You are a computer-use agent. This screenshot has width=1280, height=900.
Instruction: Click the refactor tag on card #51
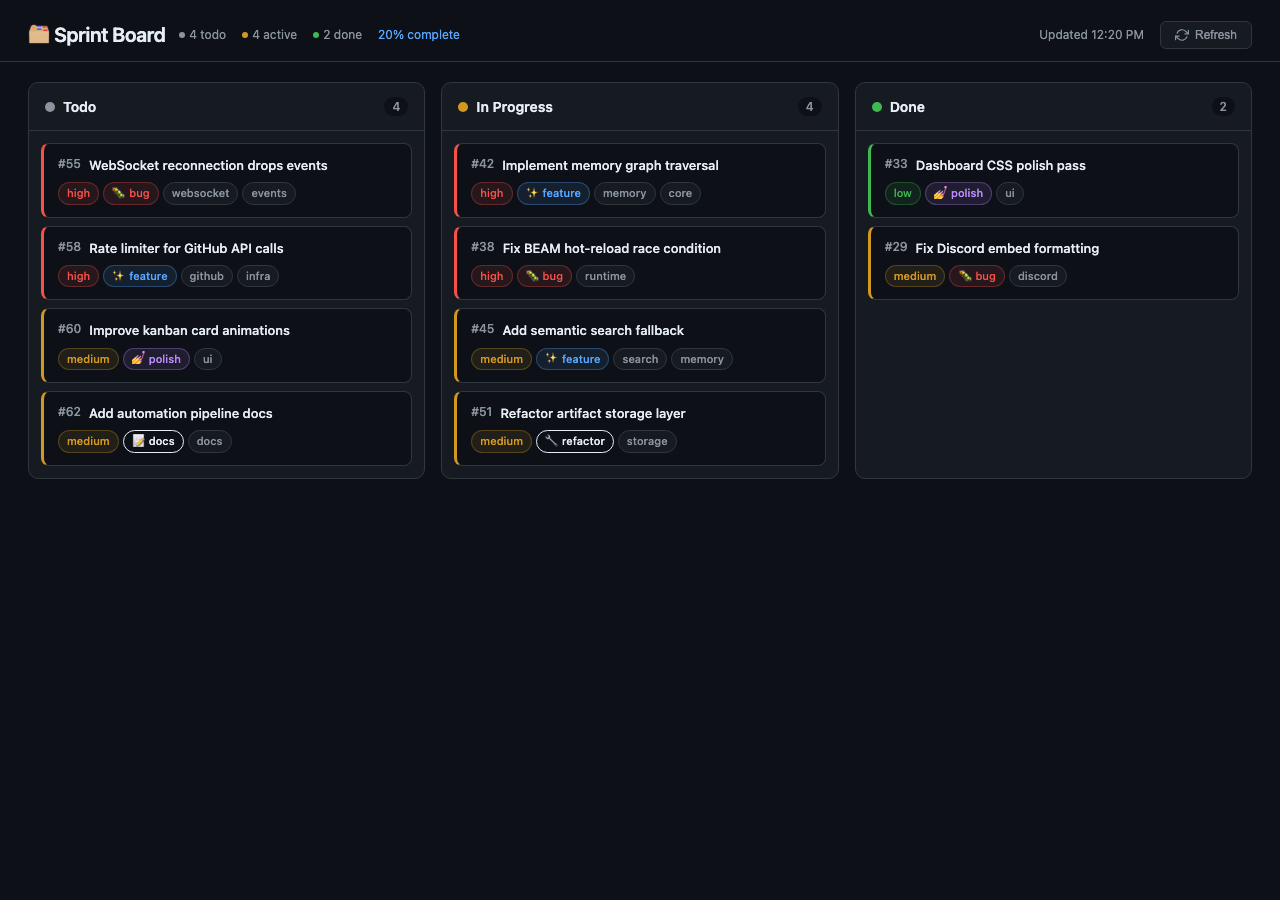(575, 442)
